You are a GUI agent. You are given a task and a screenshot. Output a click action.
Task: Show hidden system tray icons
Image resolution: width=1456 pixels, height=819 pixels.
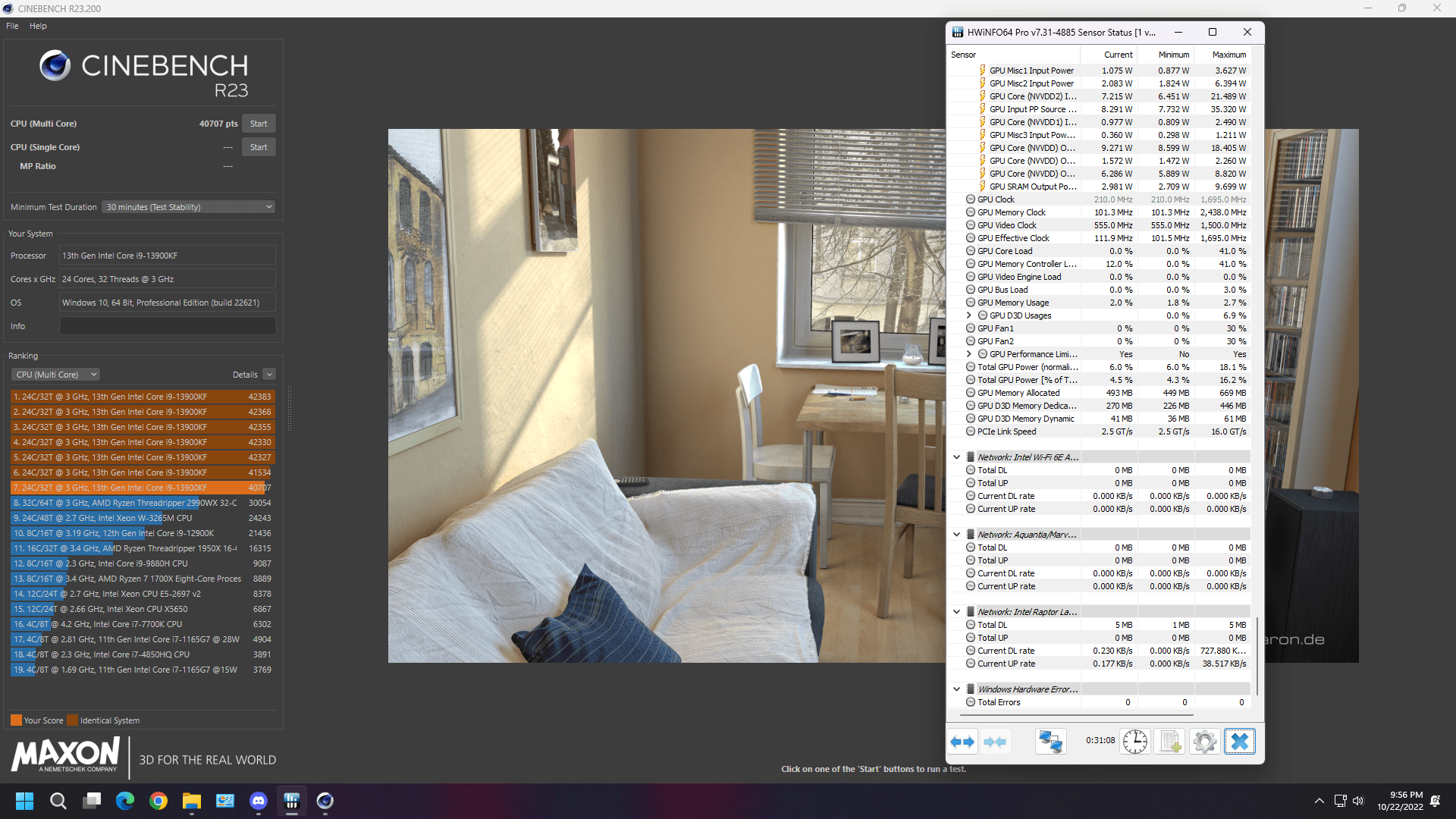pyautogui.click(x=1319, y=801)
